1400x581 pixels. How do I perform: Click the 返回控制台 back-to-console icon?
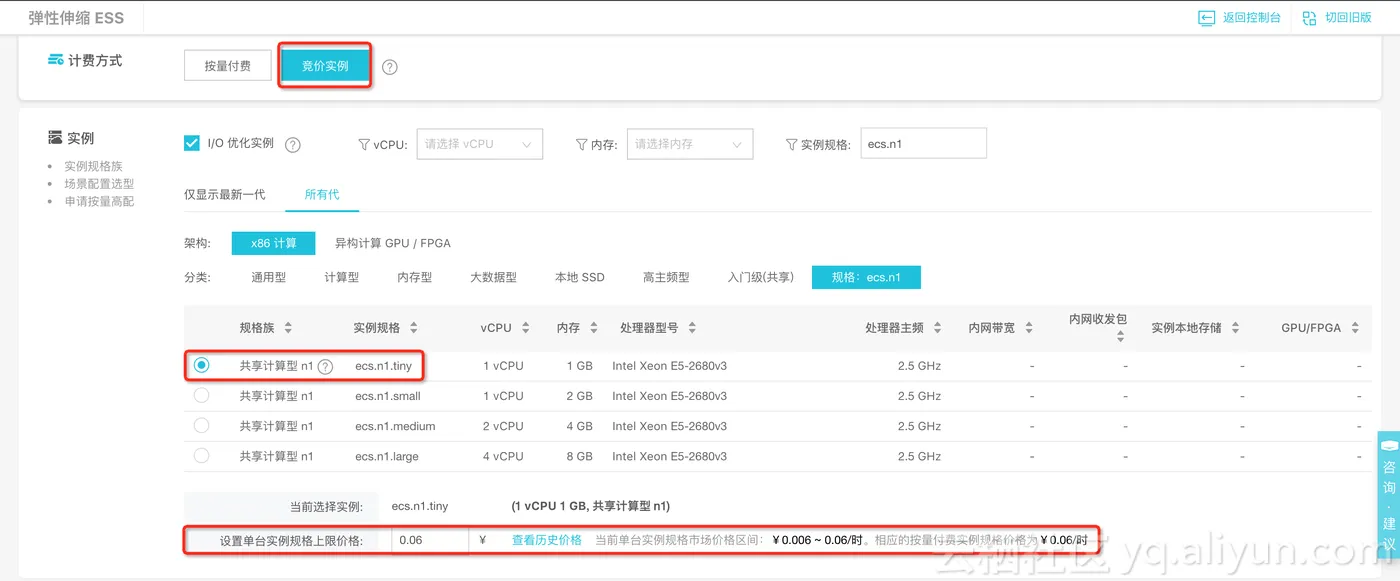pos(1206,18)
